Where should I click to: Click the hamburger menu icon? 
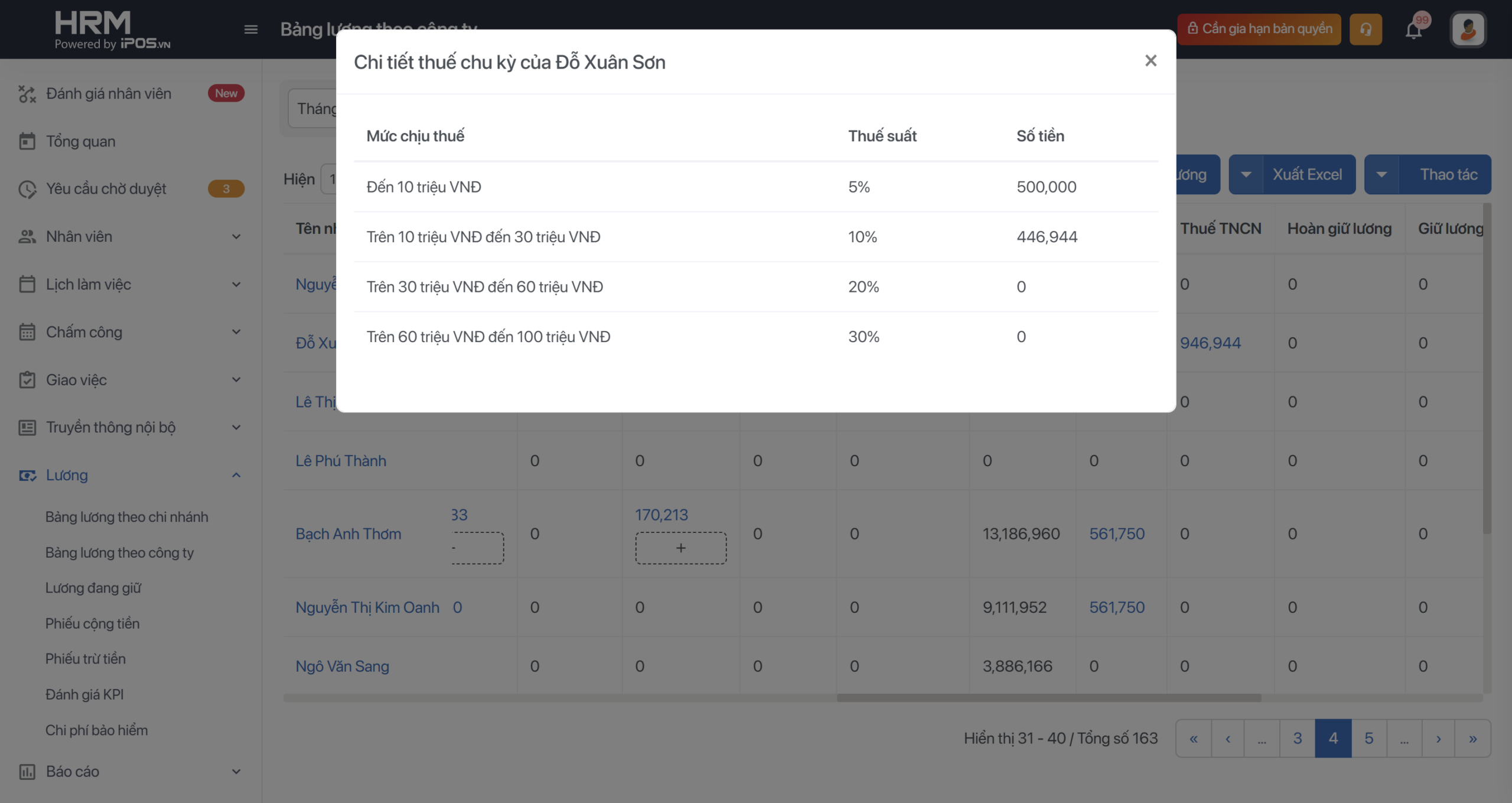point(251,30)
